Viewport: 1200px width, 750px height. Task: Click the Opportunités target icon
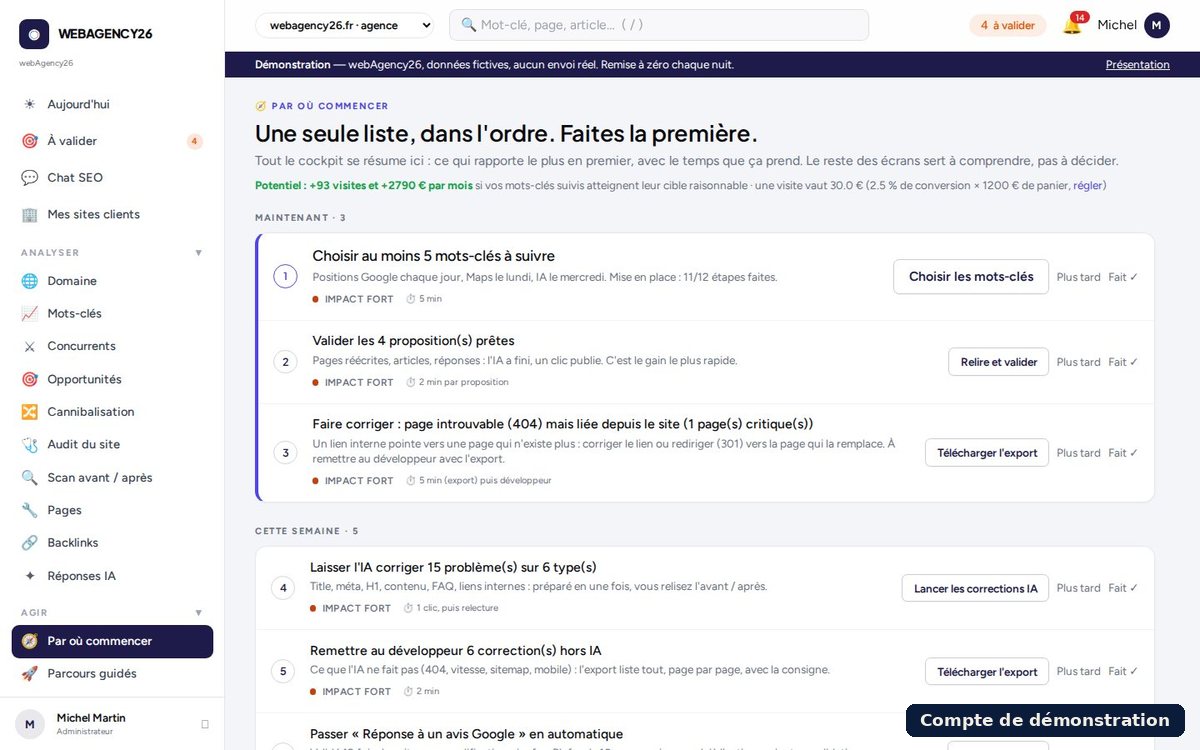29,379
